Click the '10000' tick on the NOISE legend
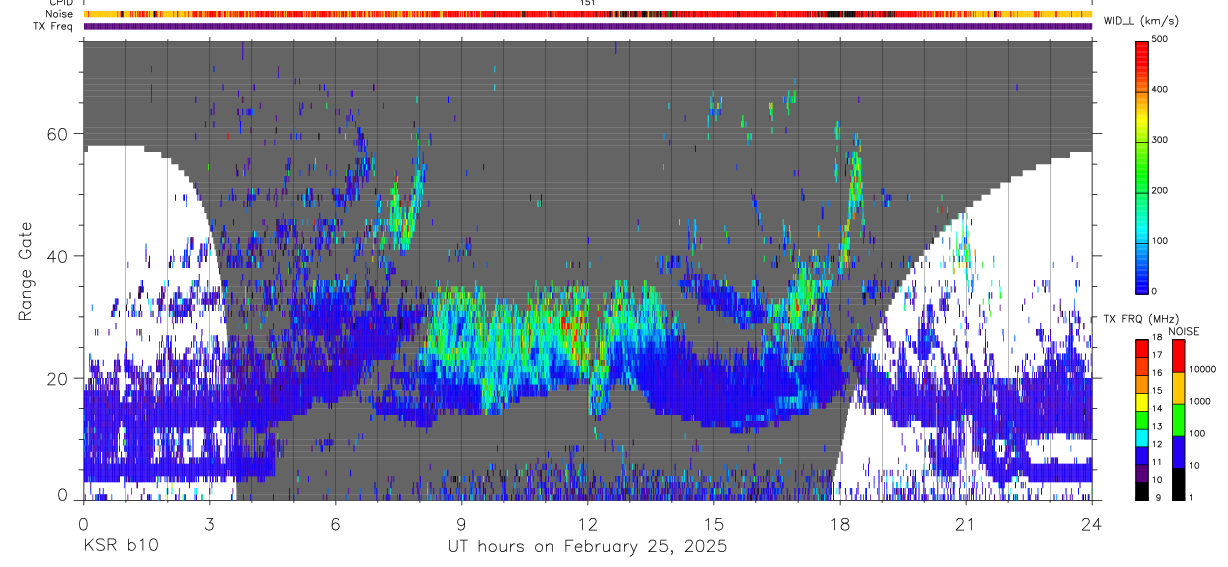This screenshot has width=1228, height=567. tap(1204, 369)
